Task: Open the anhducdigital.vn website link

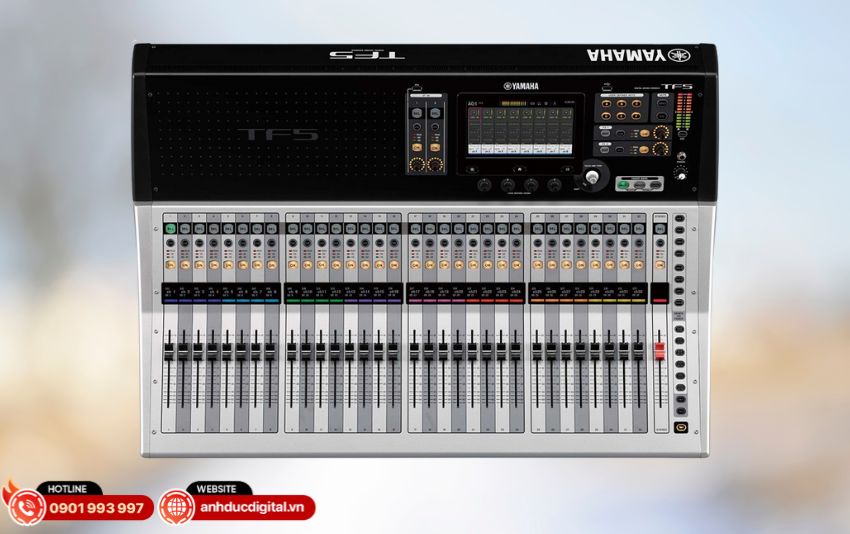Action: 252,507
